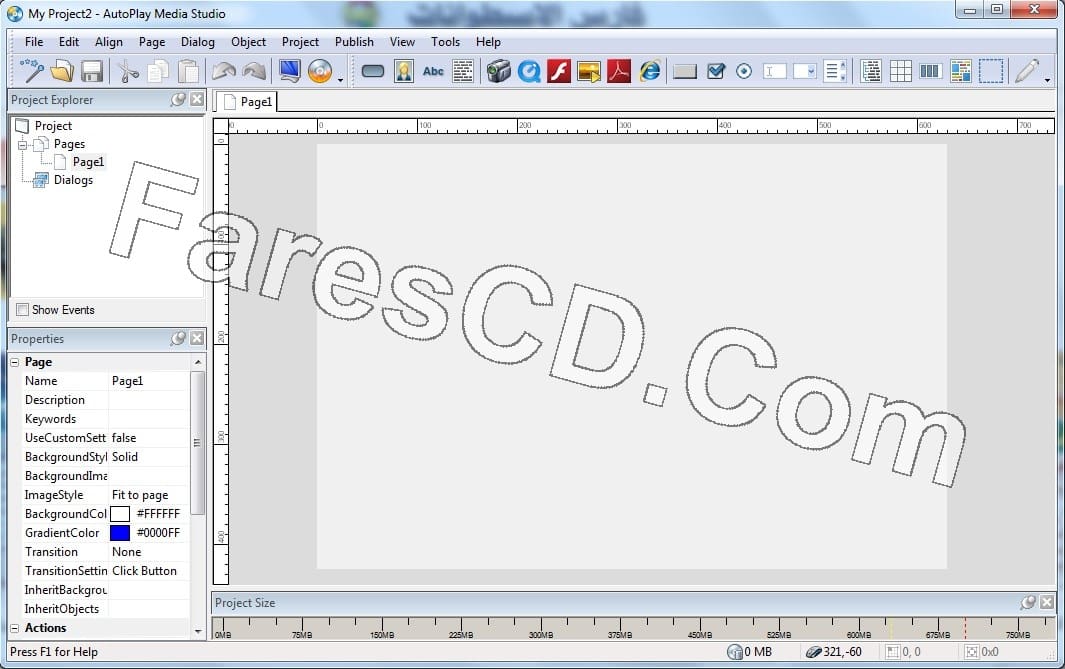
Task: Insert a Paragraph object icon
Action: click(463, 71)
